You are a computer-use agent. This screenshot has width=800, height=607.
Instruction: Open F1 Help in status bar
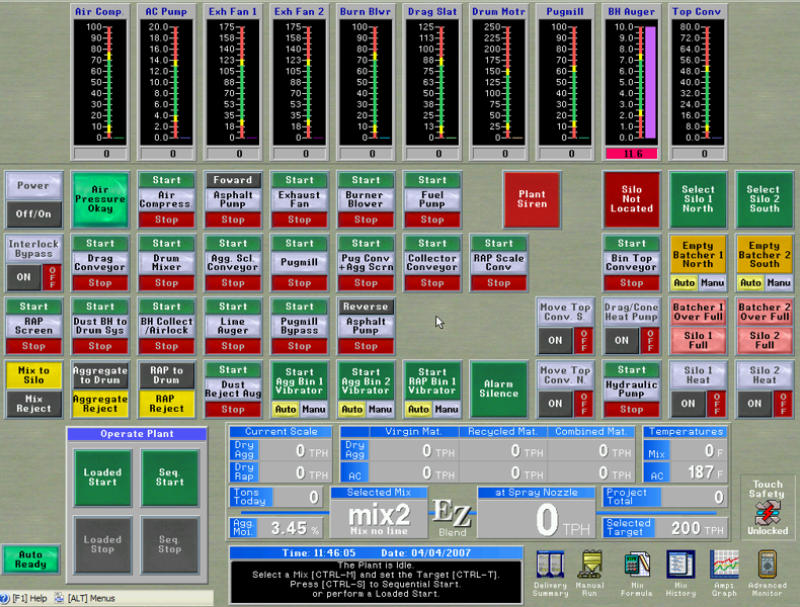click(x=27, y=598)
